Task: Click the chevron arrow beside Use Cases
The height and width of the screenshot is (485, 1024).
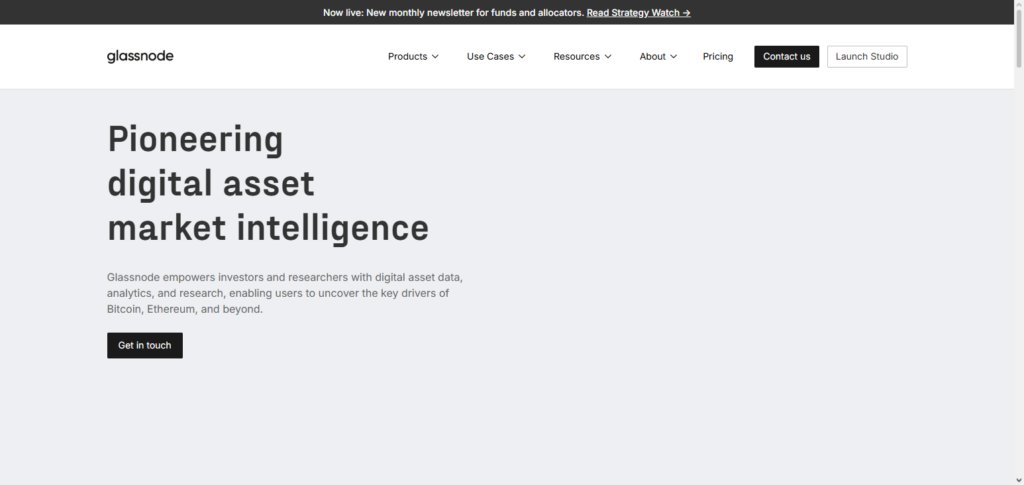Action: (x=522, y=57)
